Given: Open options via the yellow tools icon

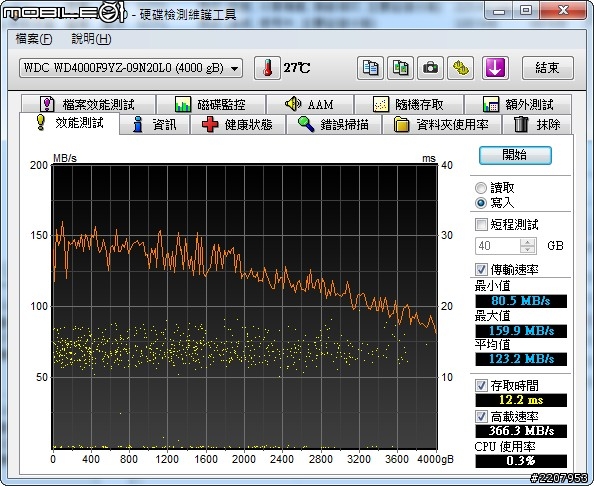Looking at the screenshot, I should click(x=461, y=68).
